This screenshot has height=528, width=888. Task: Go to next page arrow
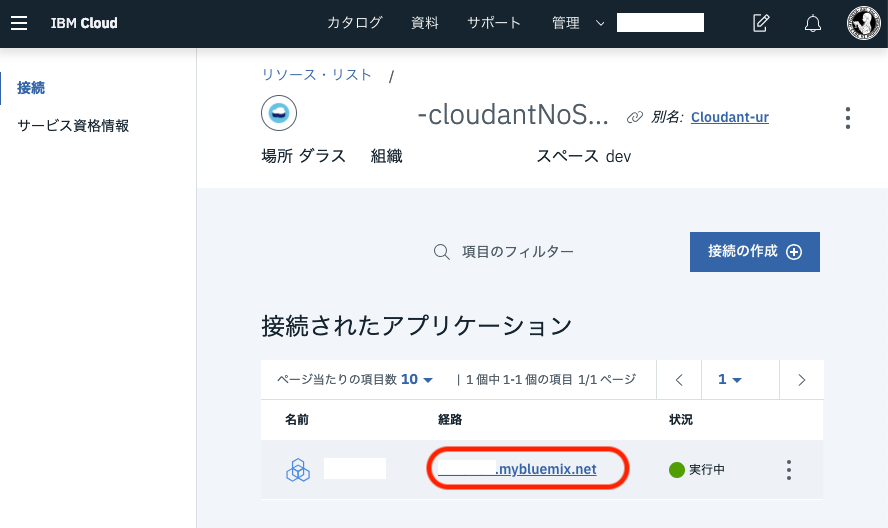[x=801, y=380]
